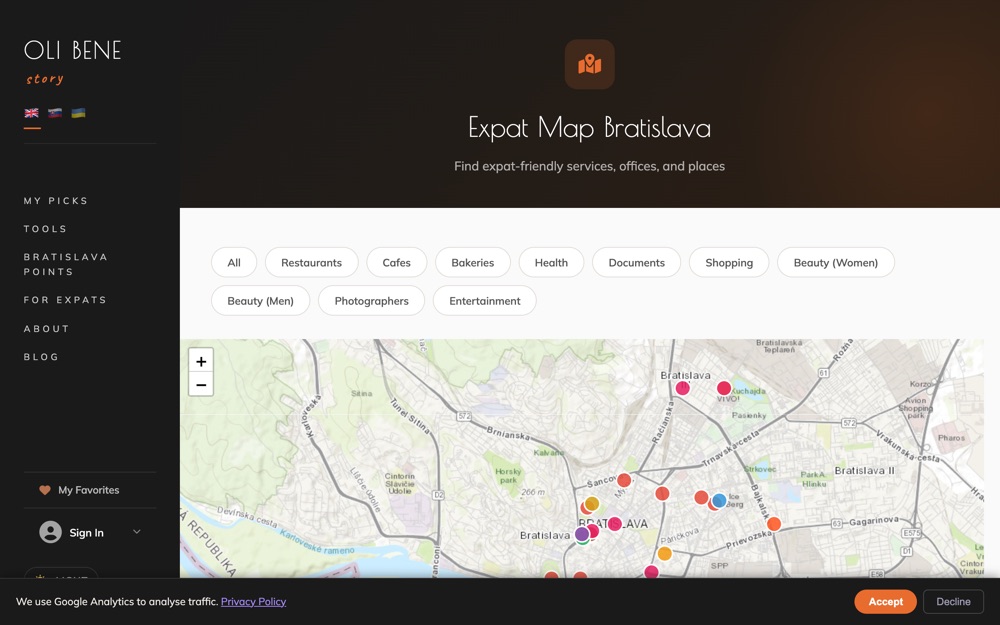Filter the map by Documents
This screenshot has width=1000, height=625.
[636, 262]
